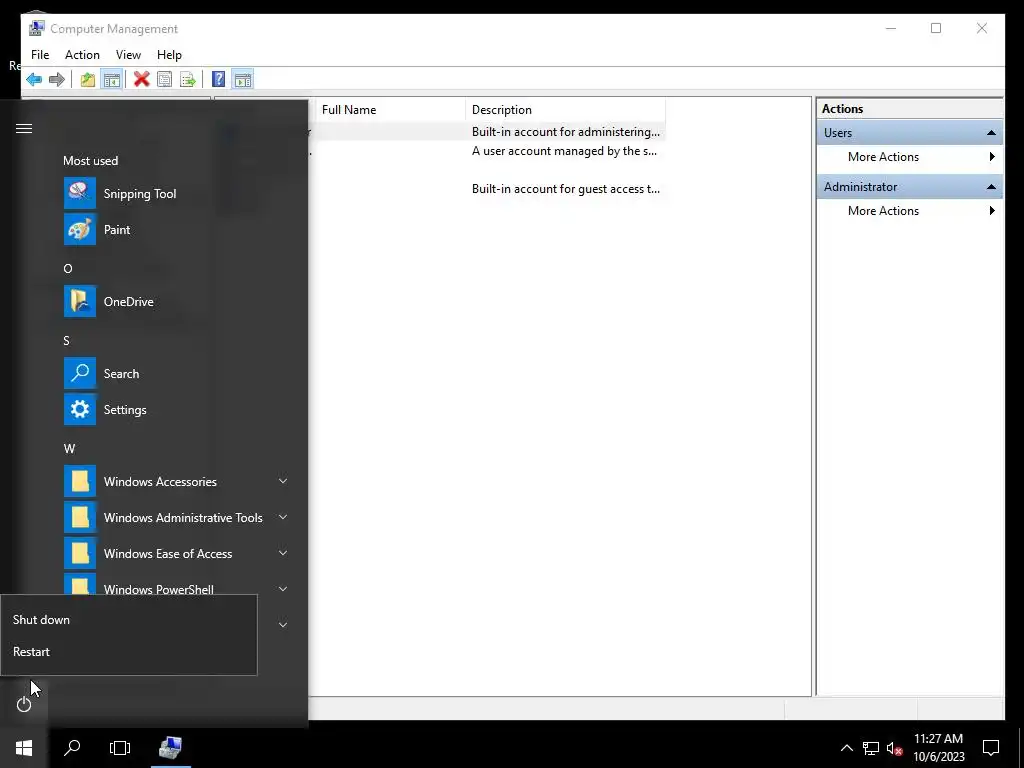This screenshot has height=768, width=1024.
Task: Click the Power icon in the Start menu
Action: coord(24,704)
